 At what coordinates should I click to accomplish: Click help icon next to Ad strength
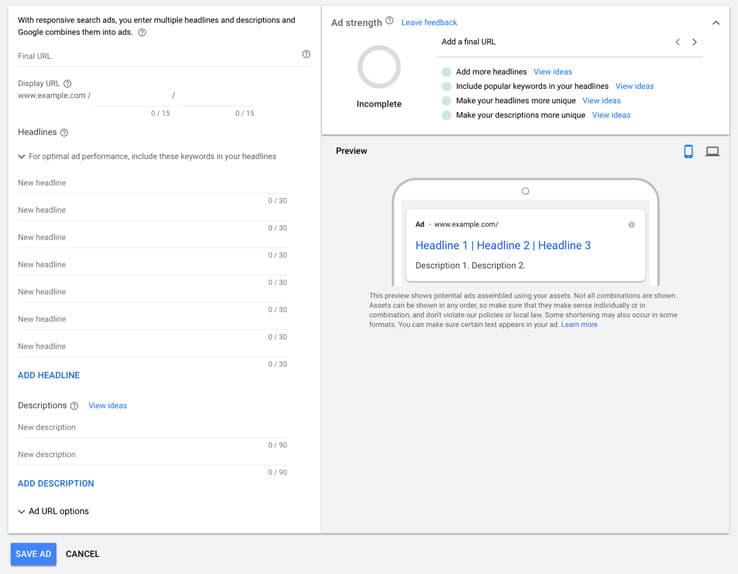pyautogui.click(x=389, y=22)
